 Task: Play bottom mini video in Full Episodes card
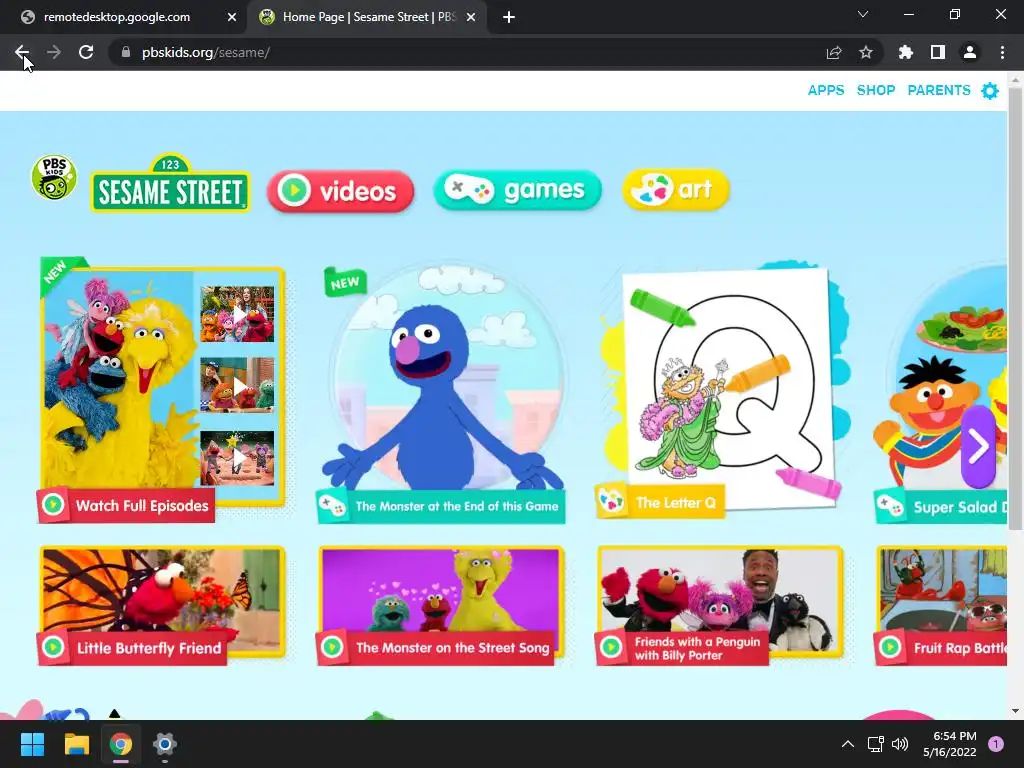pos(237,458)
